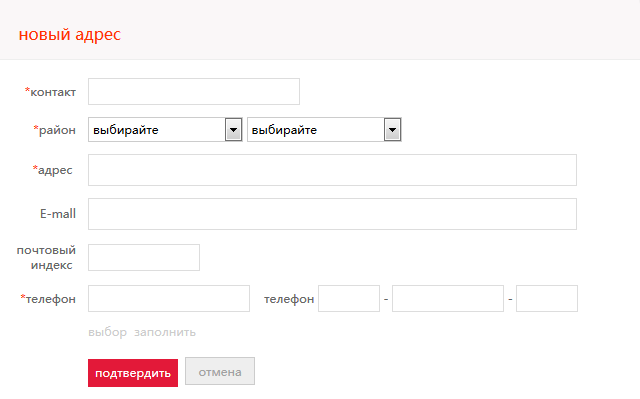Click the почтовый индекс input box
This screenshot has height=399, width=640.
coord(144,257)
